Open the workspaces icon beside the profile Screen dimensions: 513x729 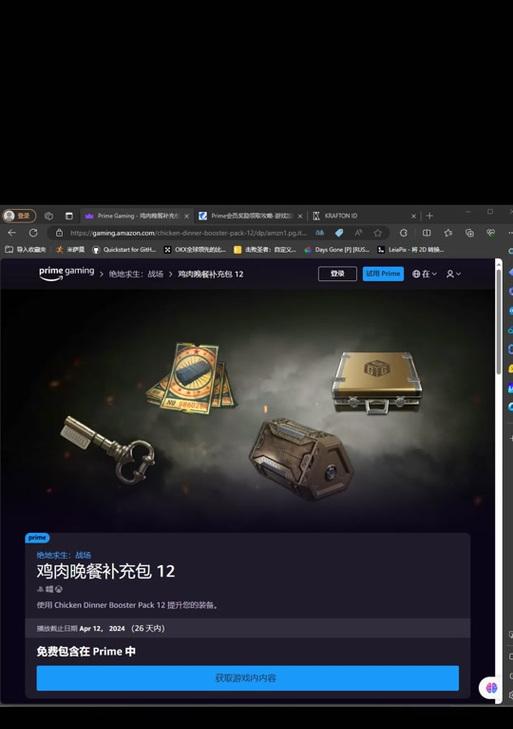(x=48, y=216)
